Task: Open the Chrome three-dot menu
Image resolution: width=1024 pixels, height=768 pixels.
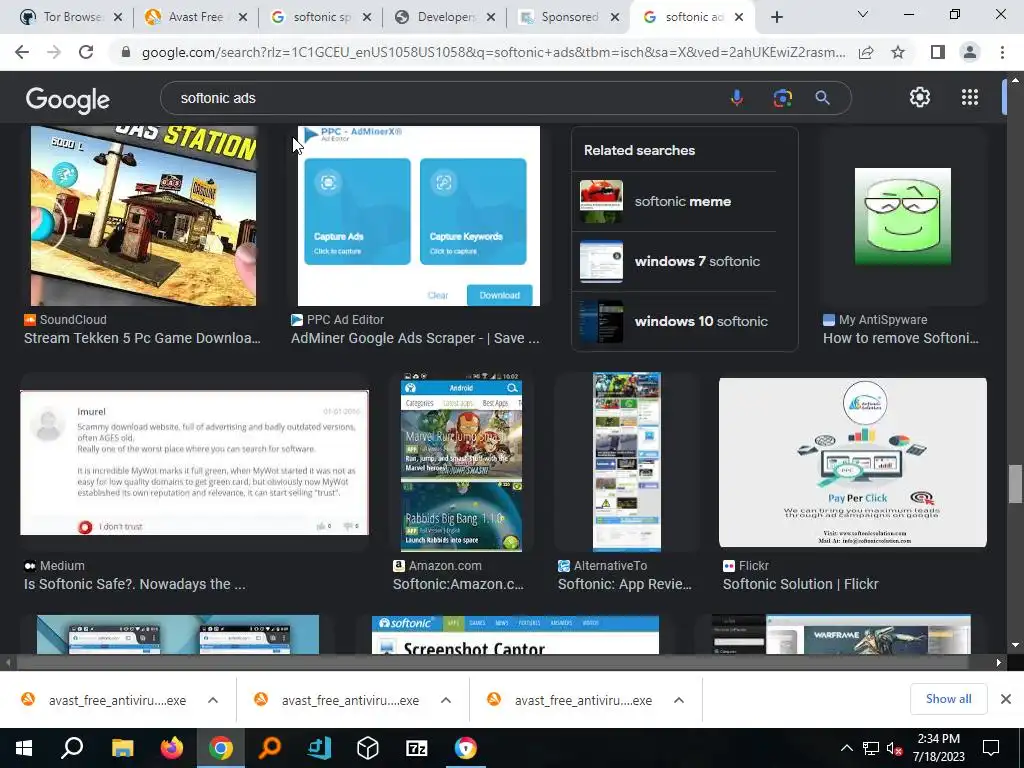Action: (1002, 52)
